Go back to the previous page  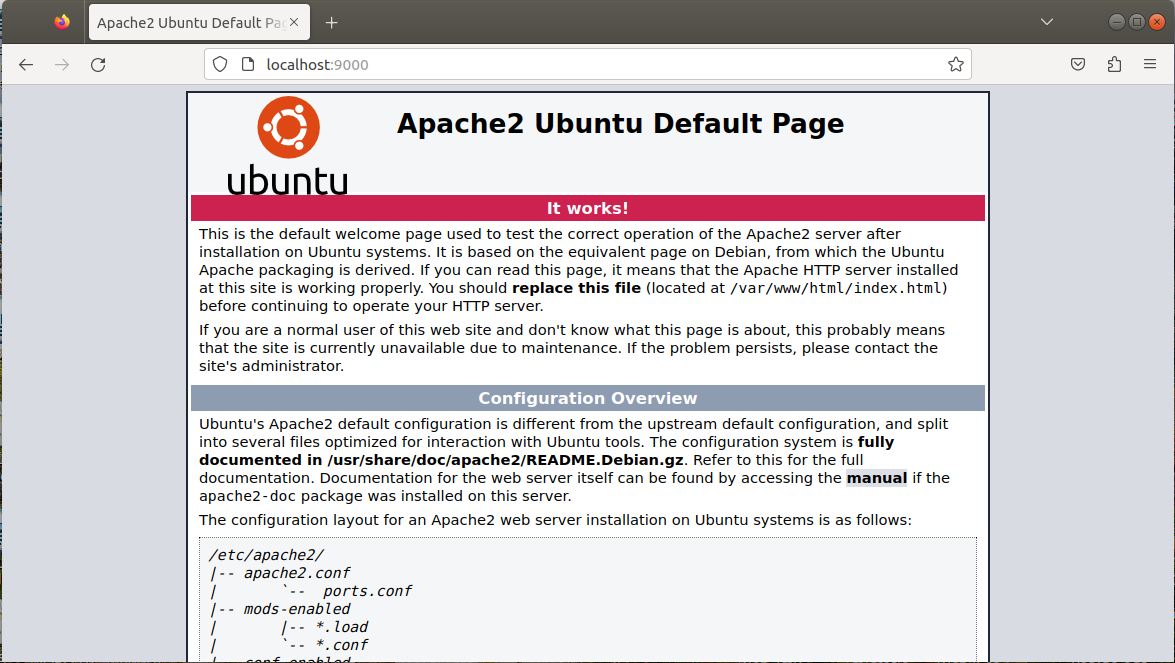tap(26, 65)
